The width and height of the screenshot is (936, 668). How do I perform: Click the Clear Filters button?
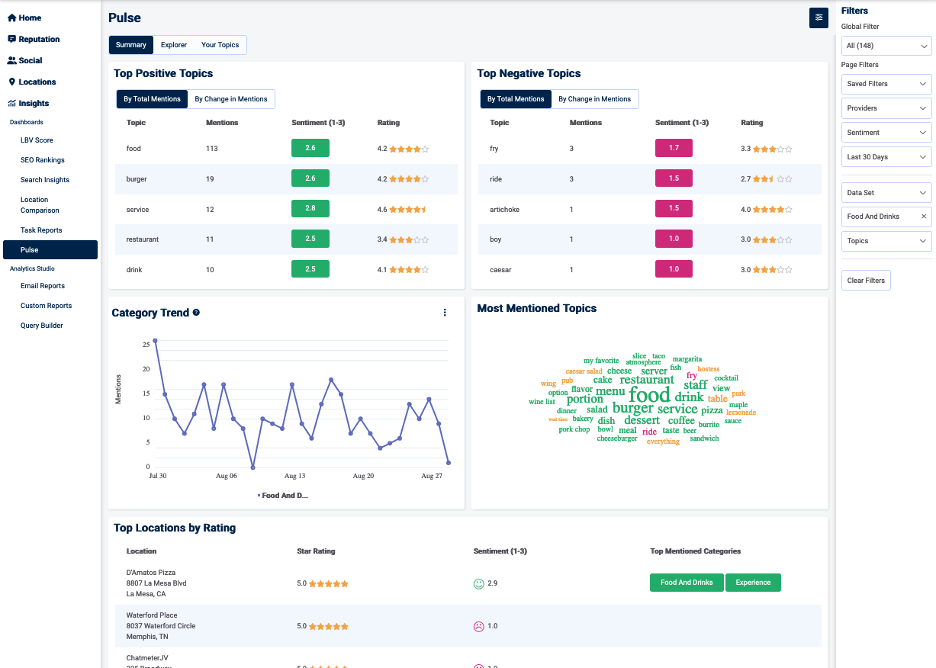pyautogui.click(x=865, y=280)
